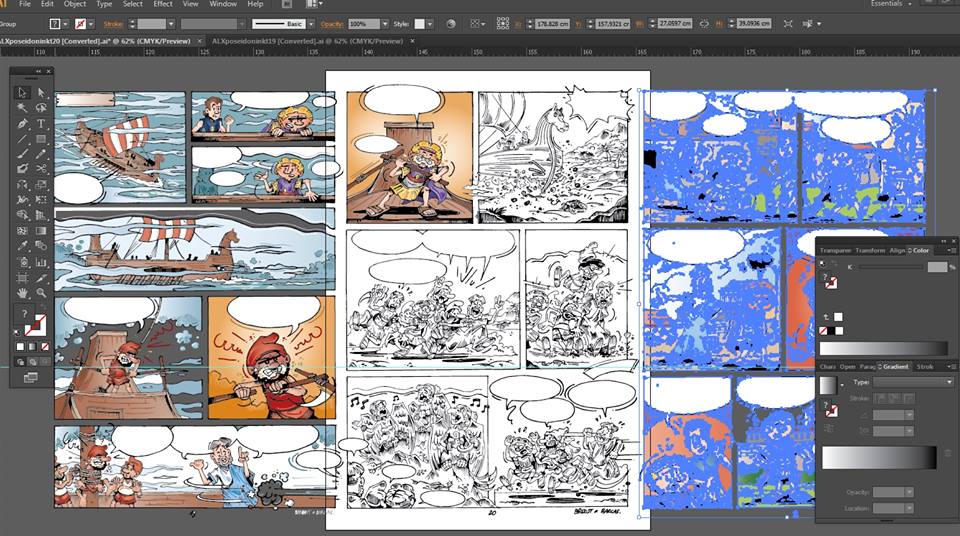Click the Recolor Artwork icon in control bar

coord(450,23)
